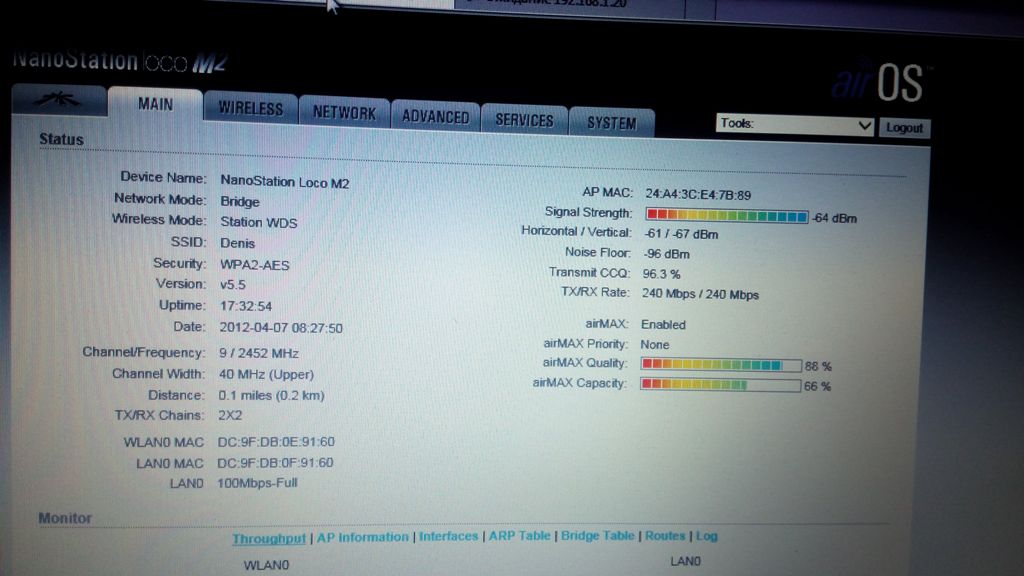Open the Ubiquiti logo tab
1024x576 pixels.
click(59, 100)
